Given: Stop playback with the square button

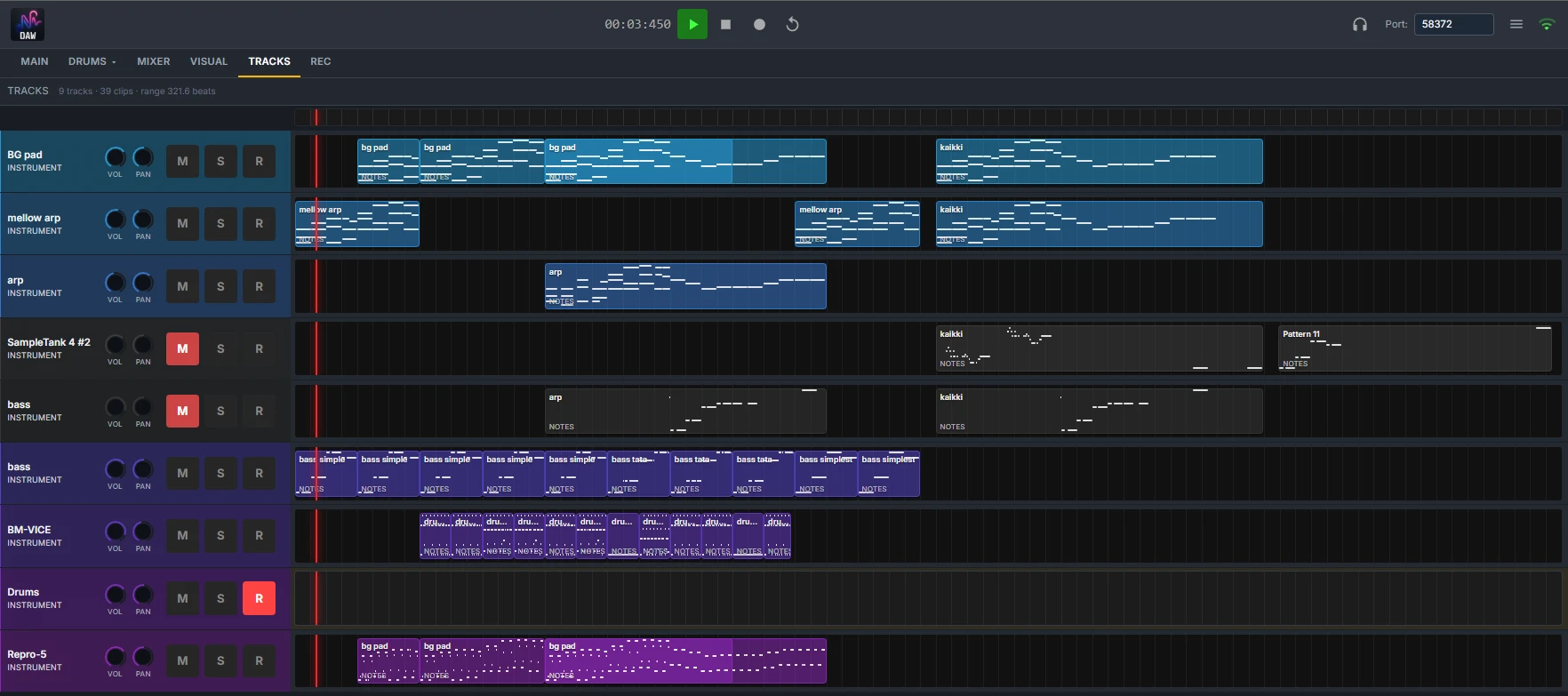Looking at the screenshot, I should point(725,25).
